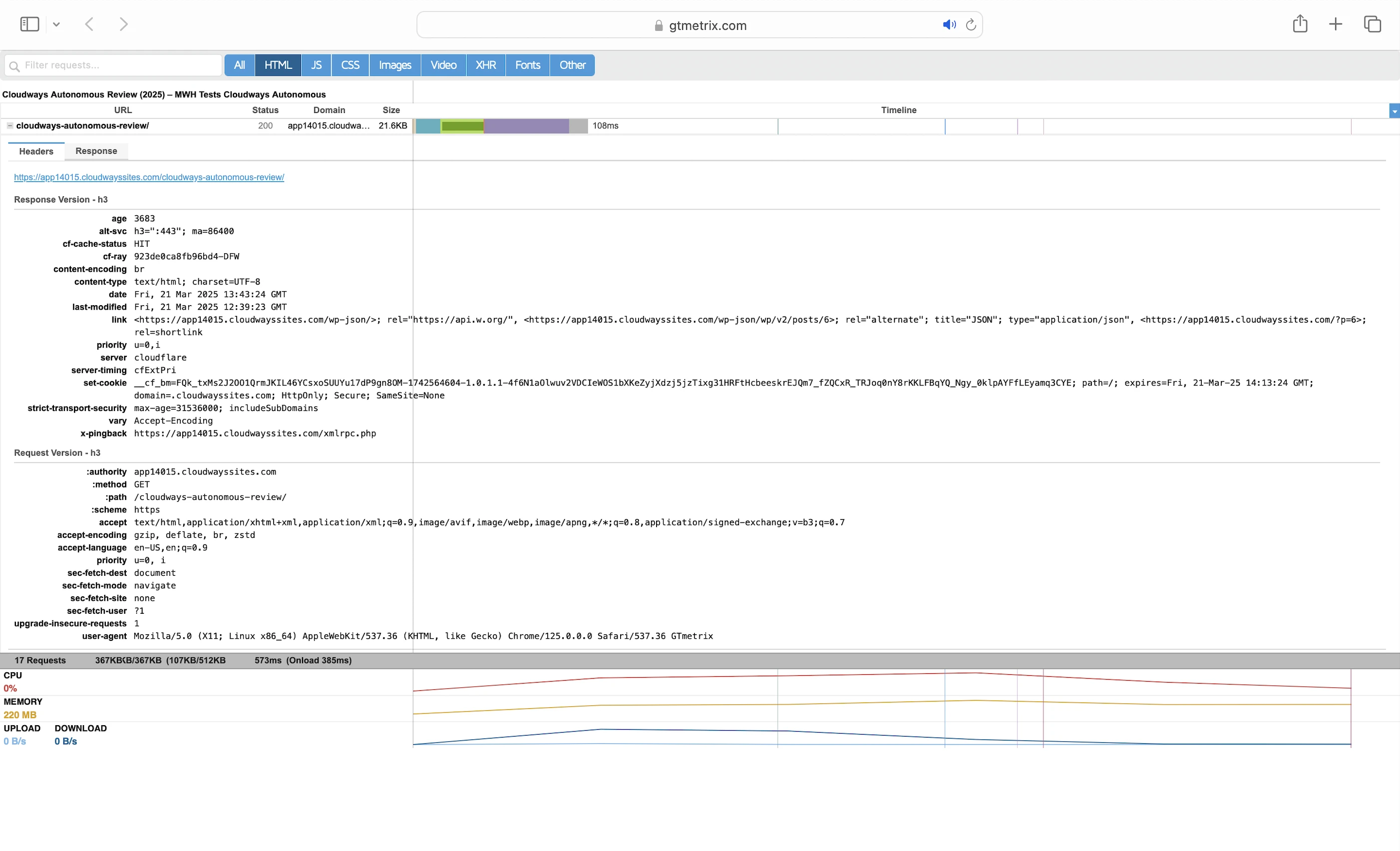
Task: Select the All filter button
Action: click(x=239, y=65)
